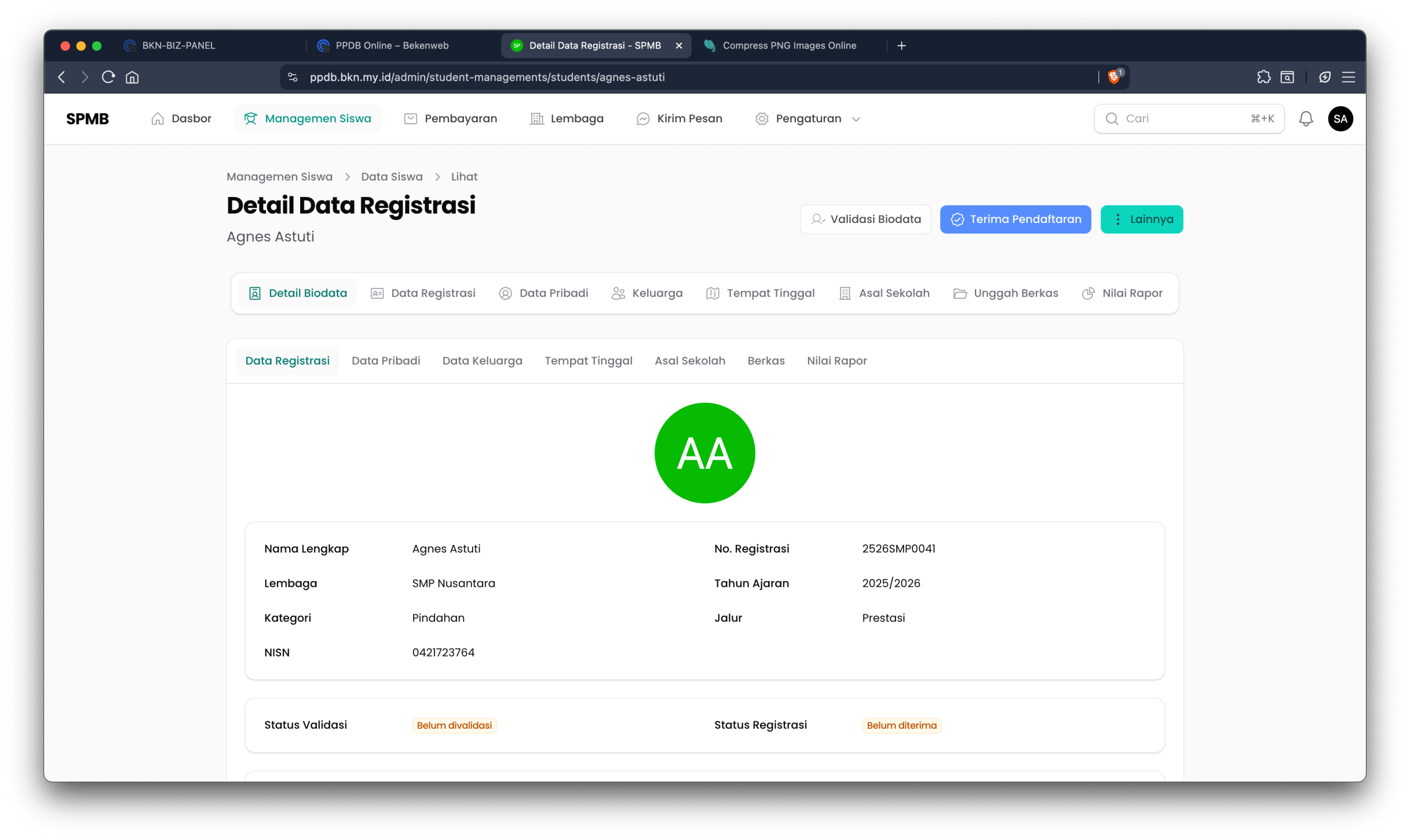
Task: Reload the page with refresh icon
Action: pyautogui.click(x=108, y=77)
